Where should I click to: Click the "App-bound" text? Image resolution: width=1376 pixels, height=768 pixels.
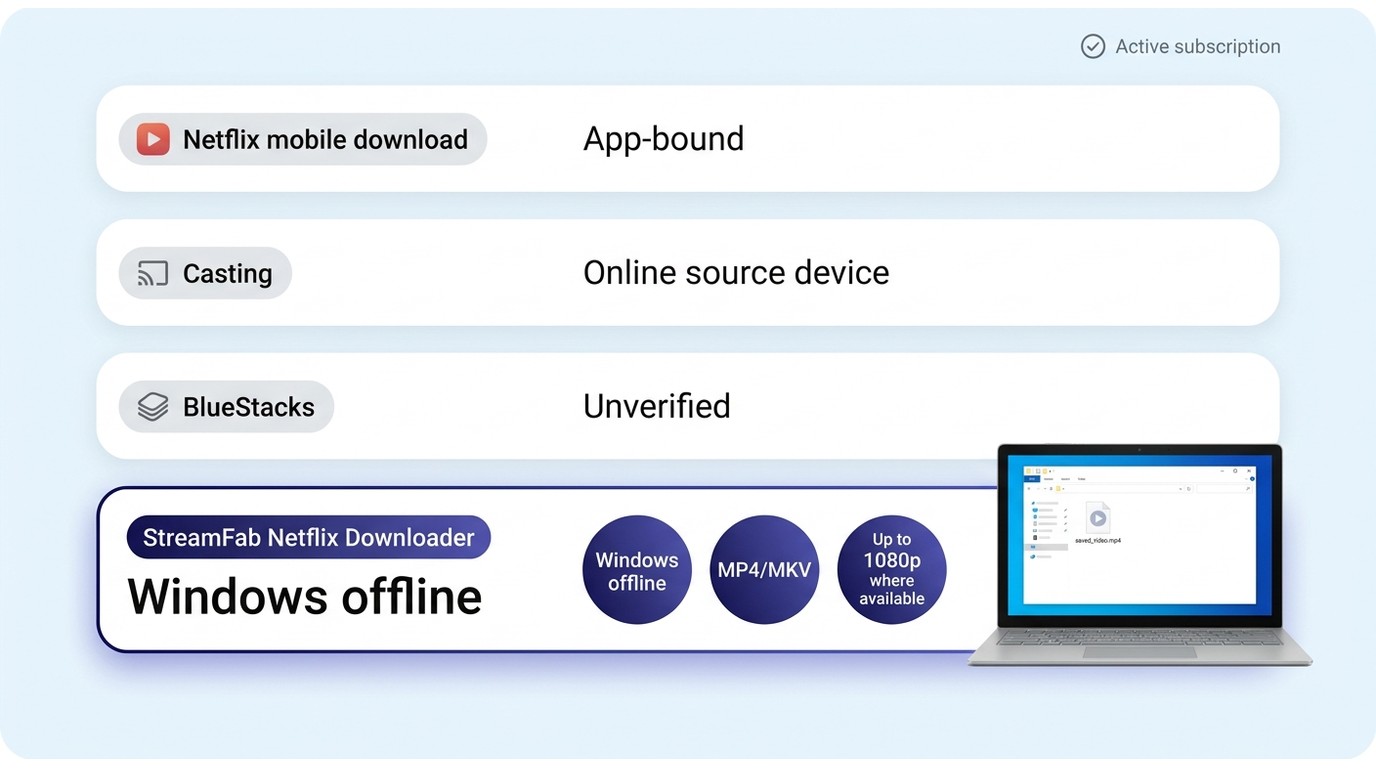664,139
